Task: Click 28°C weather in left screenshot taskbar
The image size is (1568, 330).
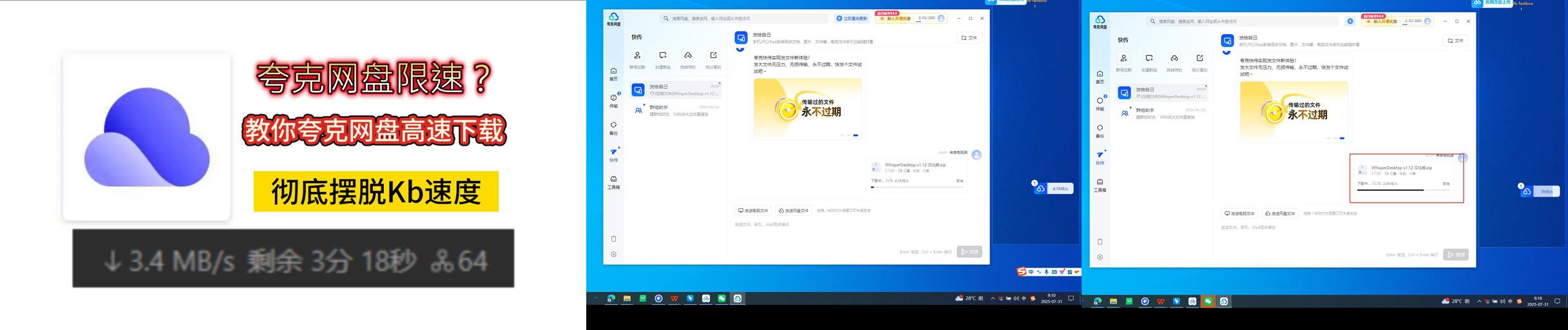Action: (970, 298)
